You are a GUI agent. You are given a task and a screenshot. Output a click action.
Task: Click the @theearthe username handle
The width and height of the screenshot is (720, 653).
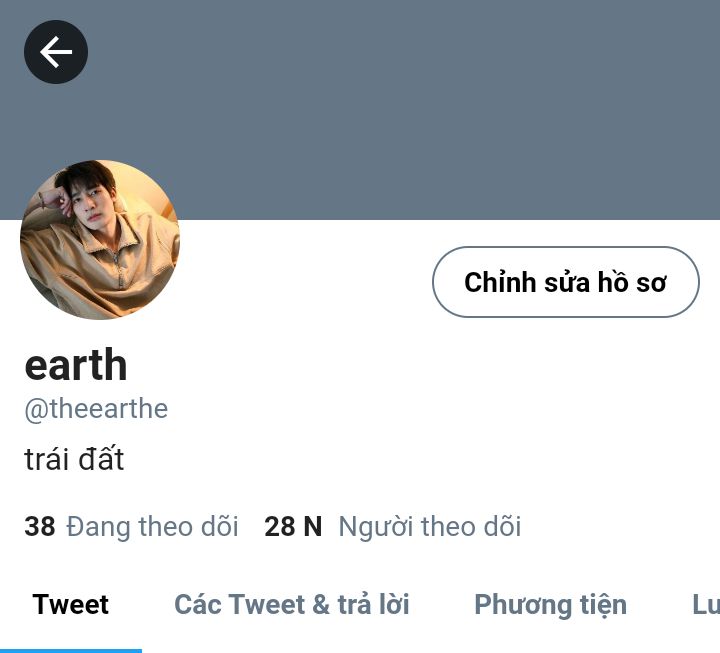[96, 409]
